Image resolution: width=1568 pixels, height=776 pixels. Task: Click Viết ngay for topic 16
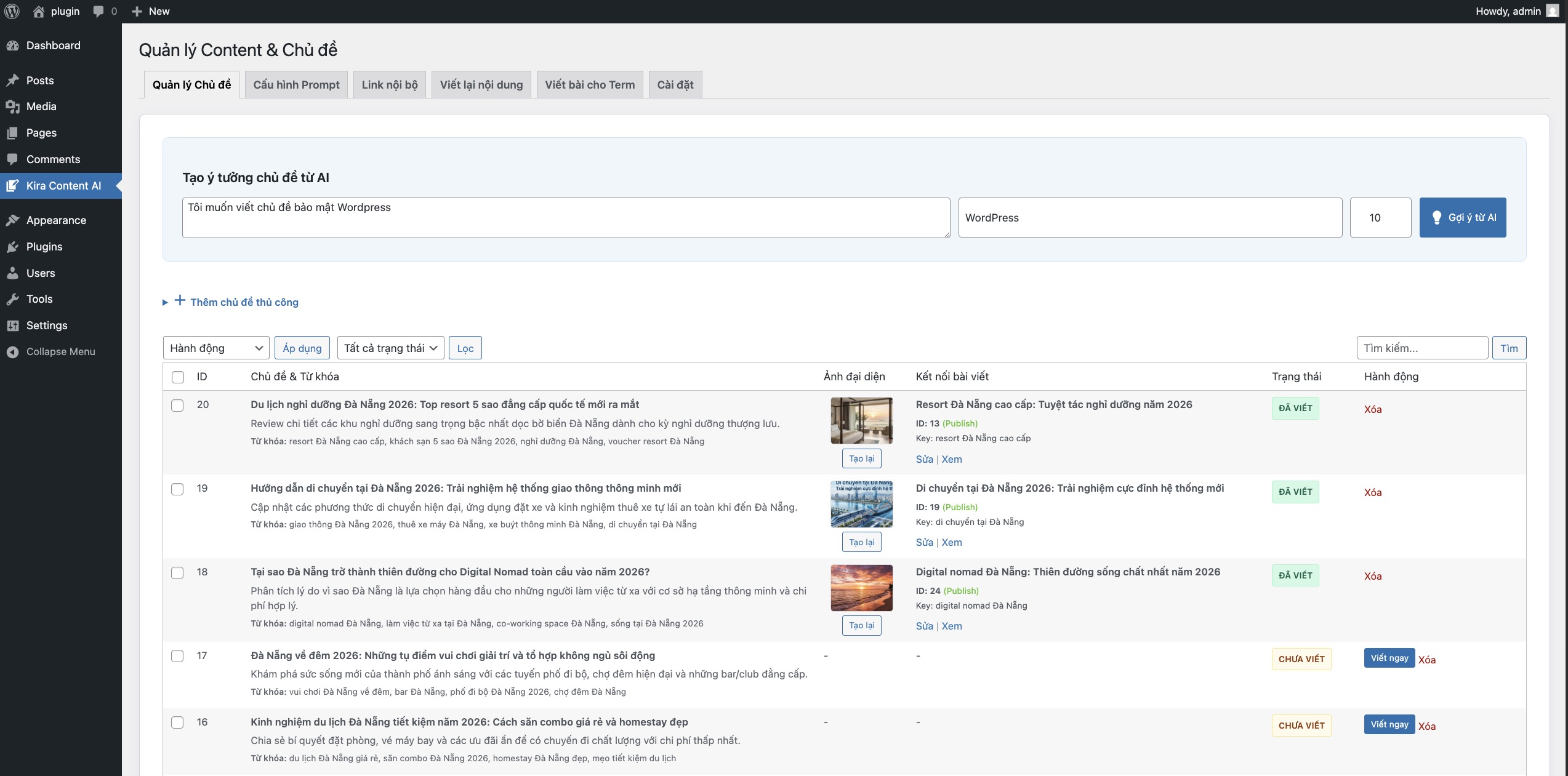coord(1389,724)
